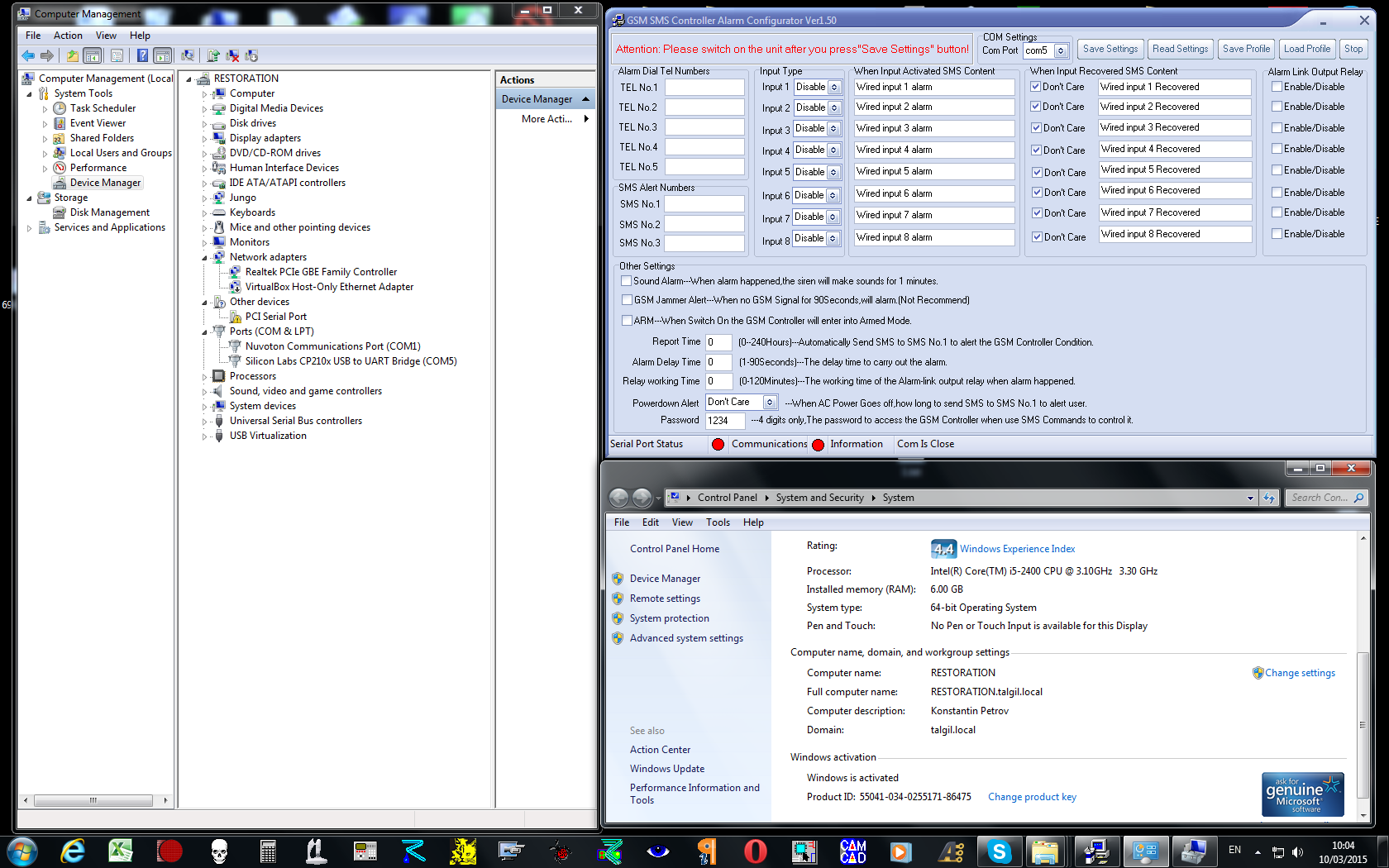Viewport: 1389px width, 868px height.
Task: Open the Change product key link
Action: pos(1032,797)
